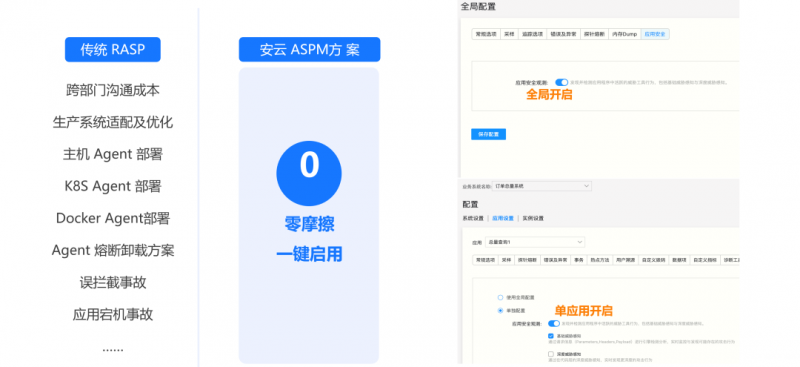Switch to the 内存Dump tab

click(x=624, y=34)
